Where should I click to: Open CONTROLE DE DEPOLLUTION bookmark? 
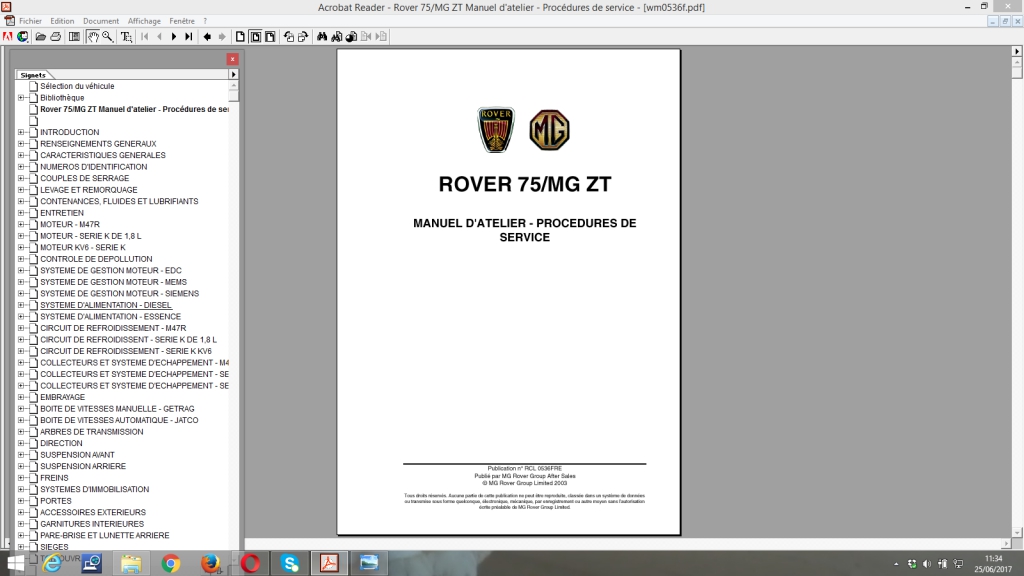pyautogui.click(x=96, y=259)
